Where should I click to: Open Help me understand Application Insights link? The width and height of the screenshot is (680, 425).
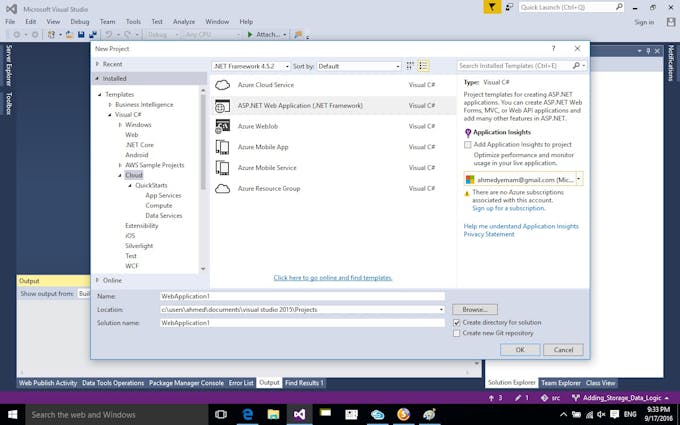pyautogui.click(x=521, y=226)
